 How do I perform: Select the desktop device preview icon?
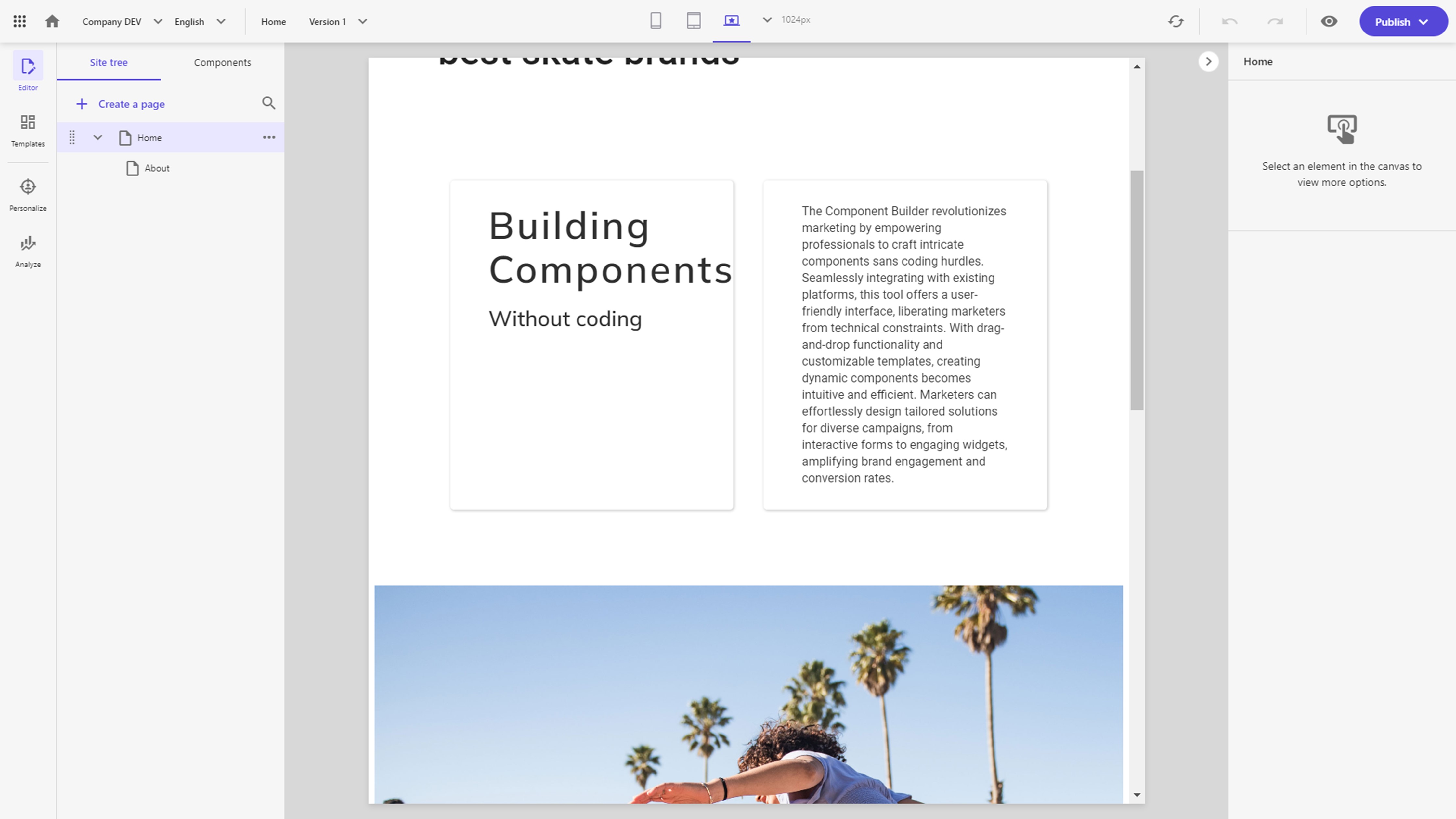tap(731, 21)
